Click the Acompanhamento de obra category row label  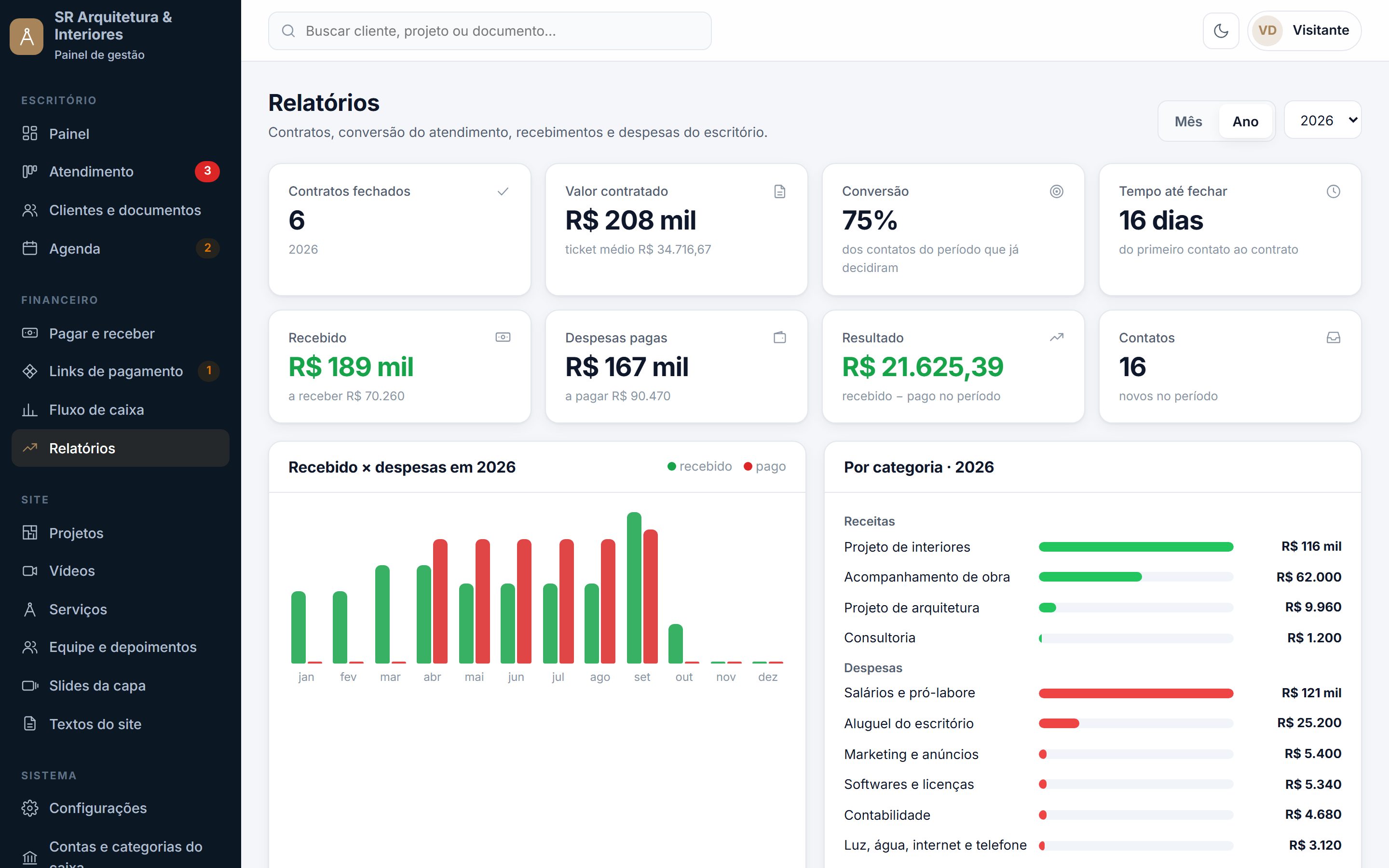click(x=926, y=577)
